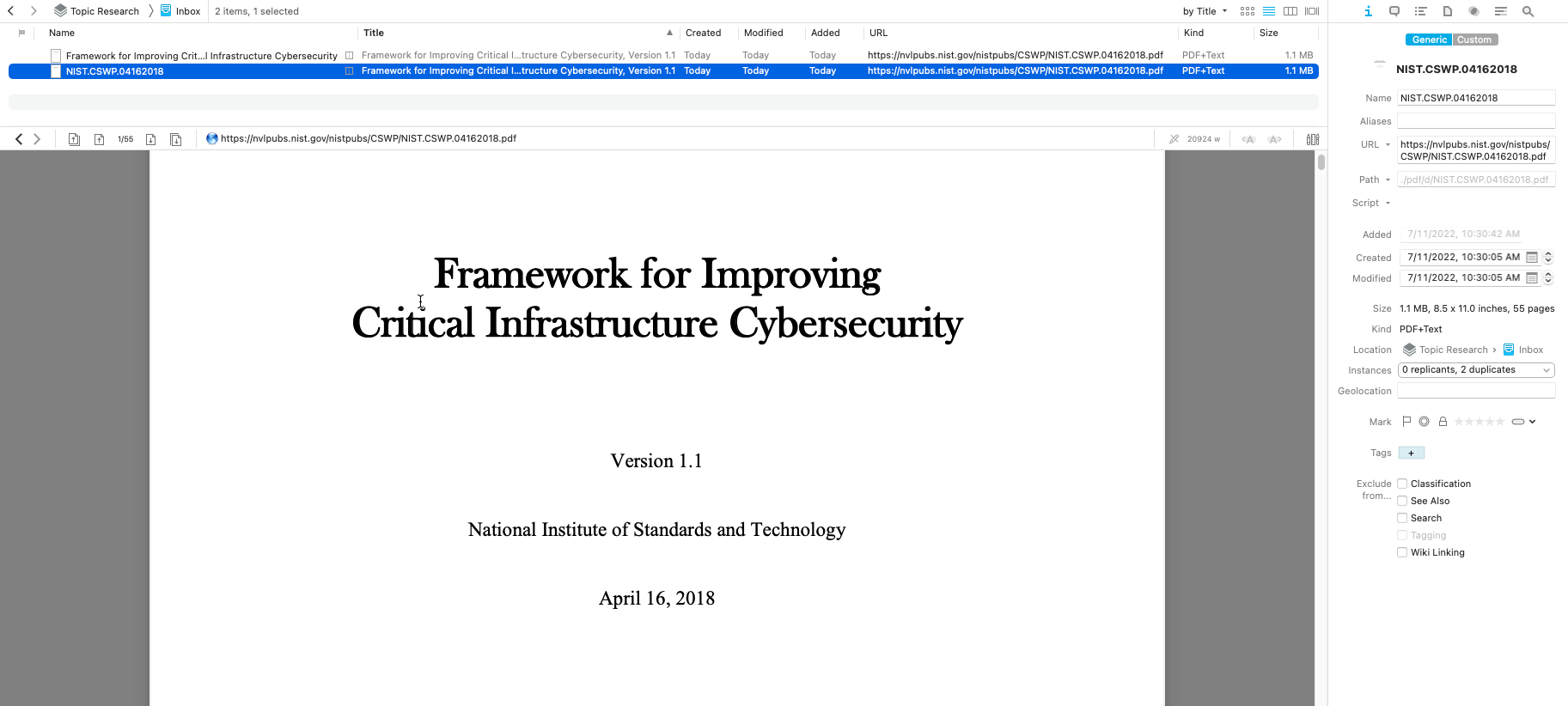Screen dimensions: 1568x706
Task: Enable Exclude from Classification checkbox
Action: (x=1402, y=484)
